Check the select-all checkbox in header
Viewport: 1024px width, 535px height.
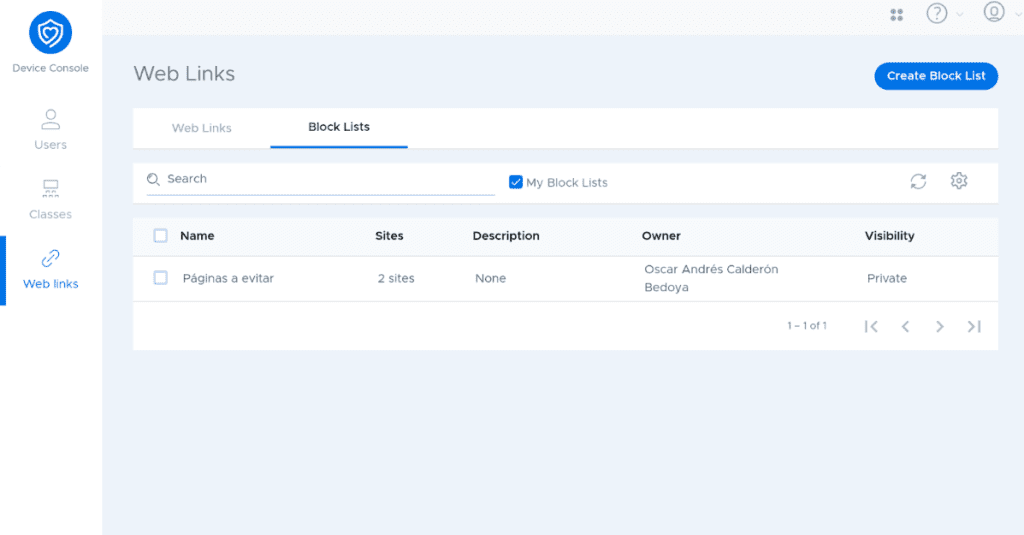160,236
